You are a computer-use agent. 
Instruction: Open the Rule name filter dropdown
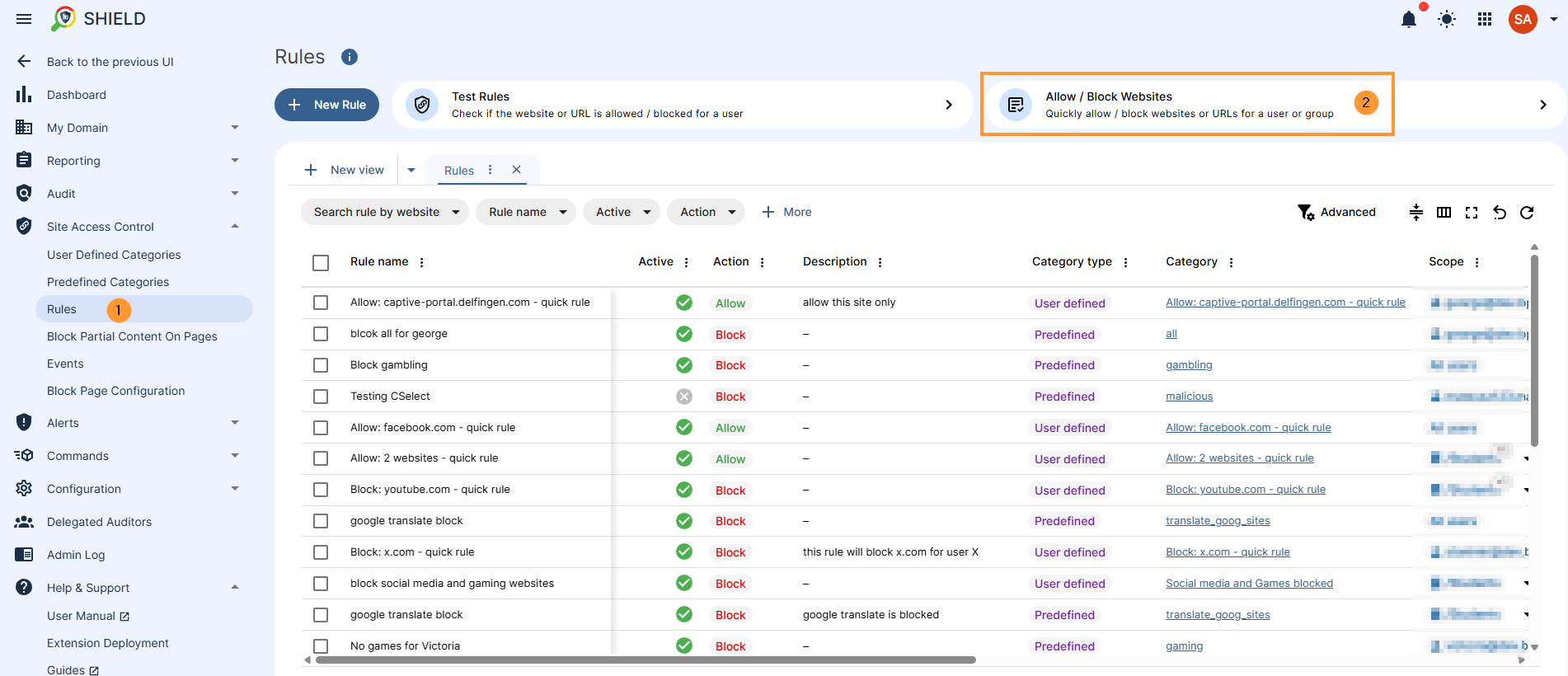(526, 212)
